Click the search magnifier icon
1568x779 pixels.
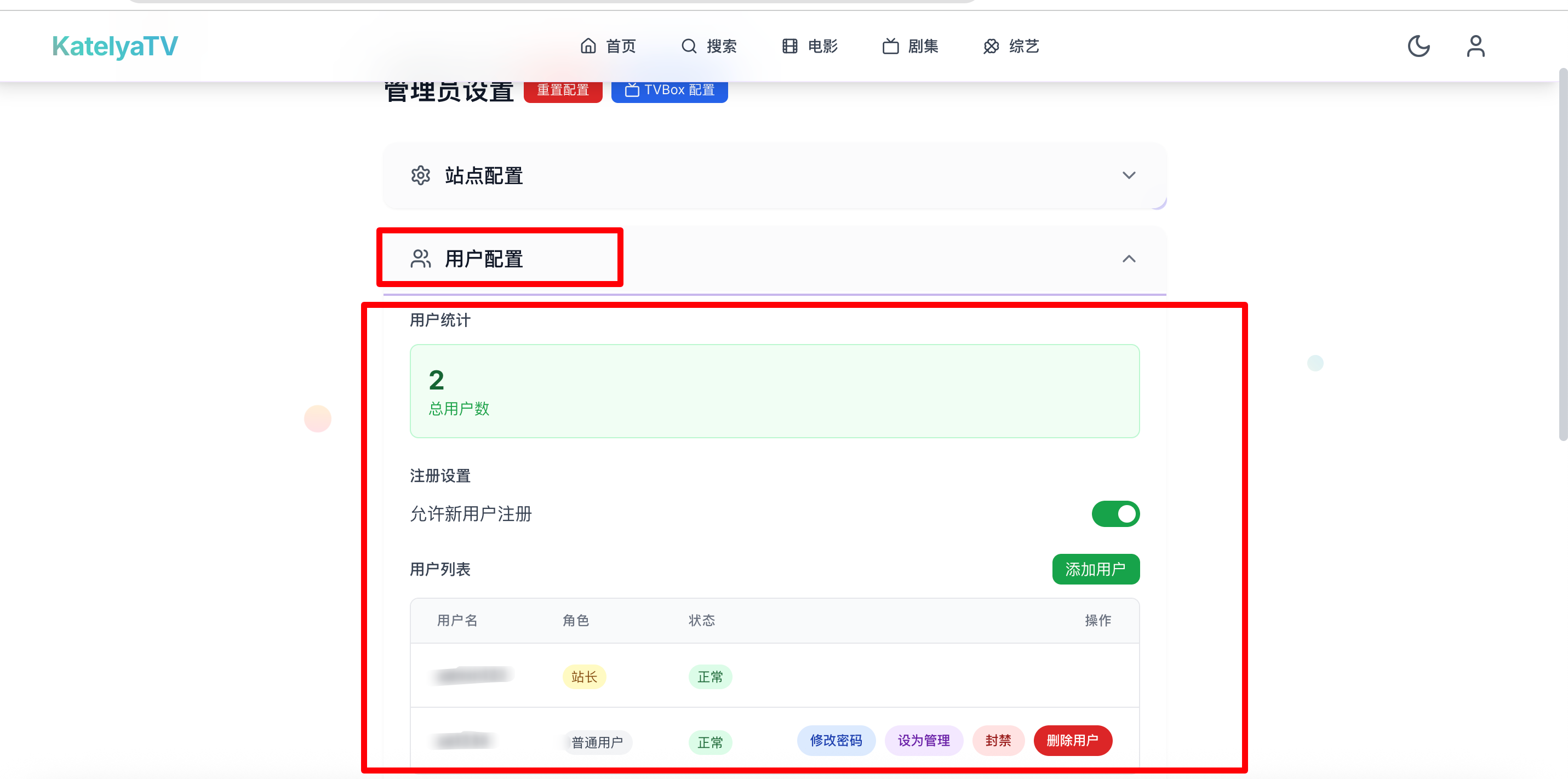[689, 46]
